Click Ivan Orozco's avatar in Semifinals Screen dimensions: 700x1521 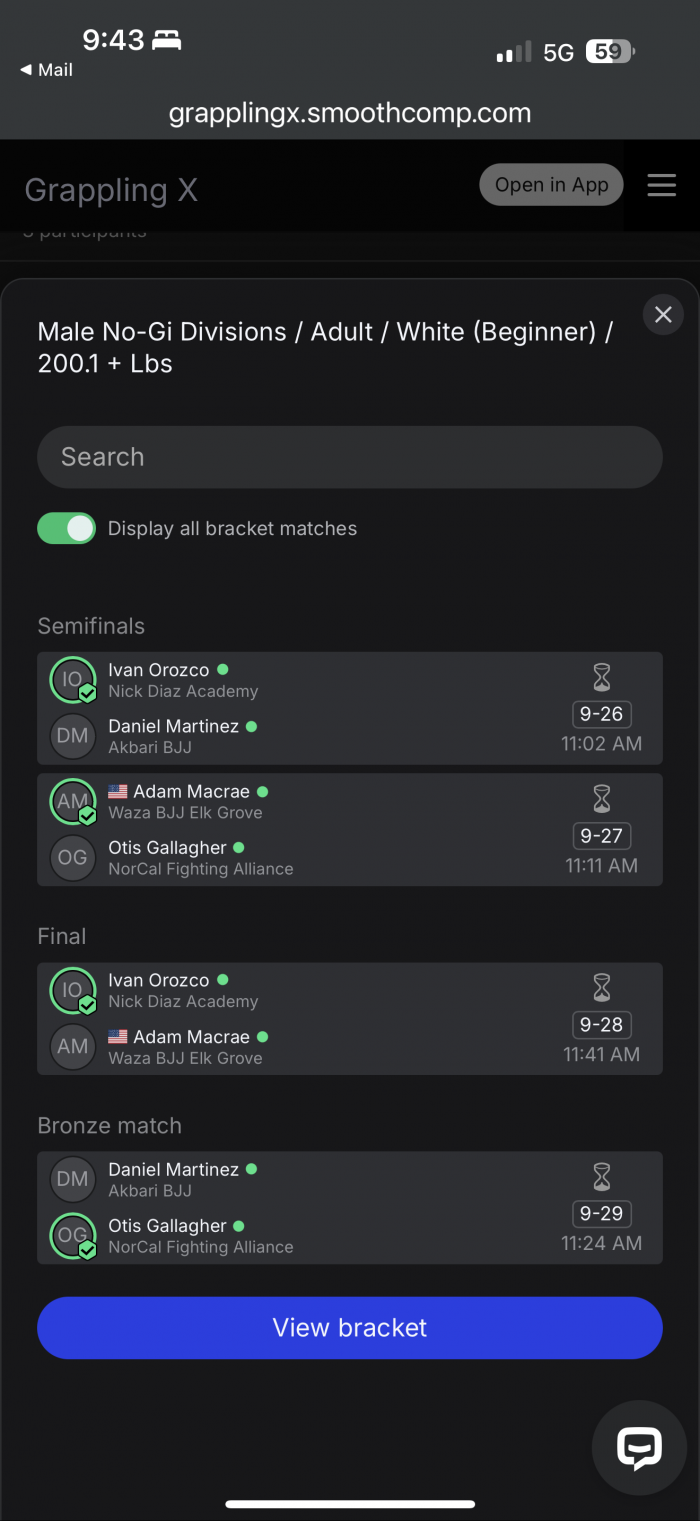(x=72, y=680)
